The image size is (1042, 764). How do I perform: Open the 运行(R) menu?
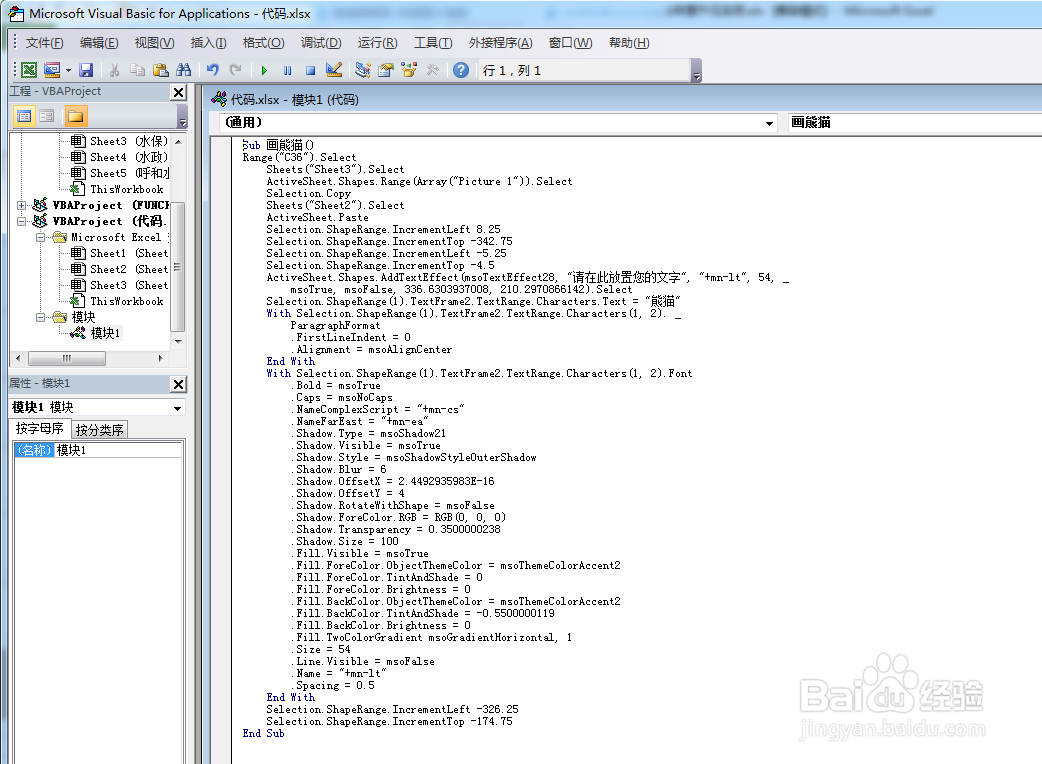pos(377,43)
